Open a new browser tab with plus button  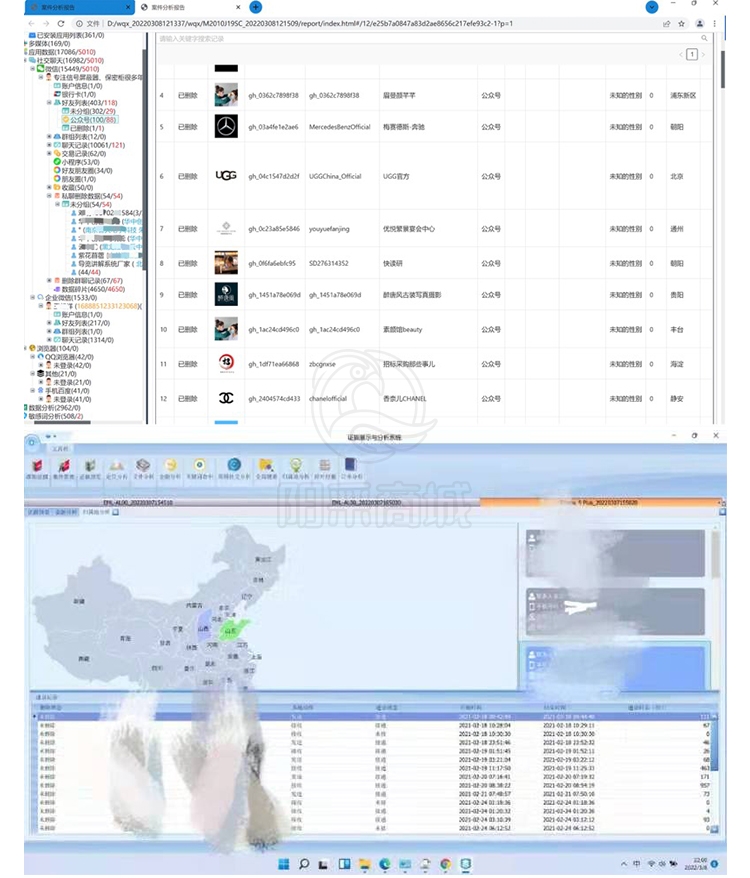pyautogui.click(x=255, y=7)
